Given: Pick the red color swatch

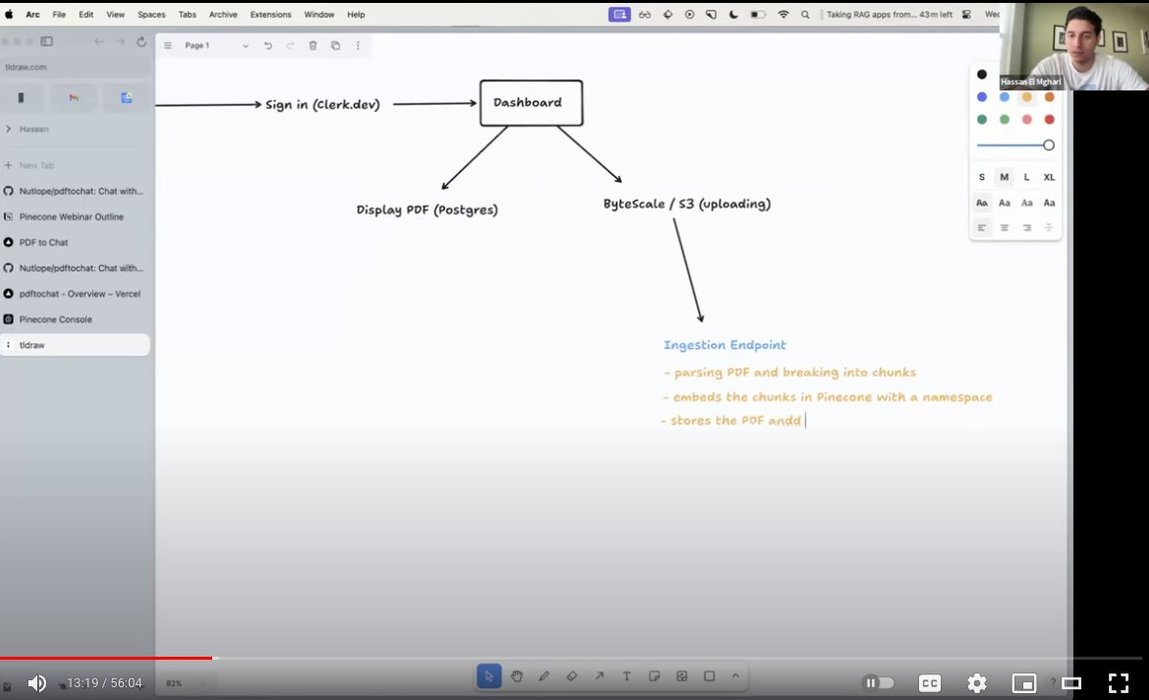Looking at the screenshot, I should coord(1049,120).
